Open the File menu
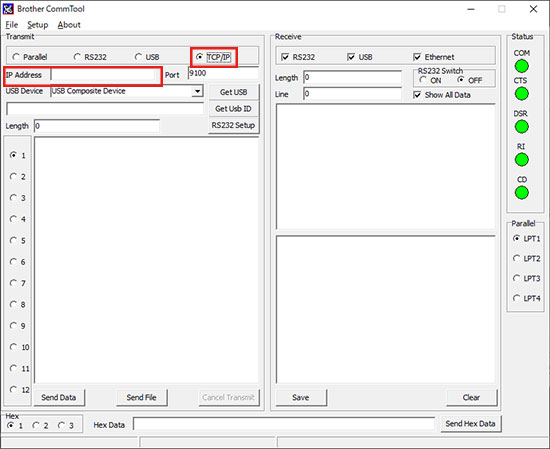550x449 pixels. tap(12, 25)
